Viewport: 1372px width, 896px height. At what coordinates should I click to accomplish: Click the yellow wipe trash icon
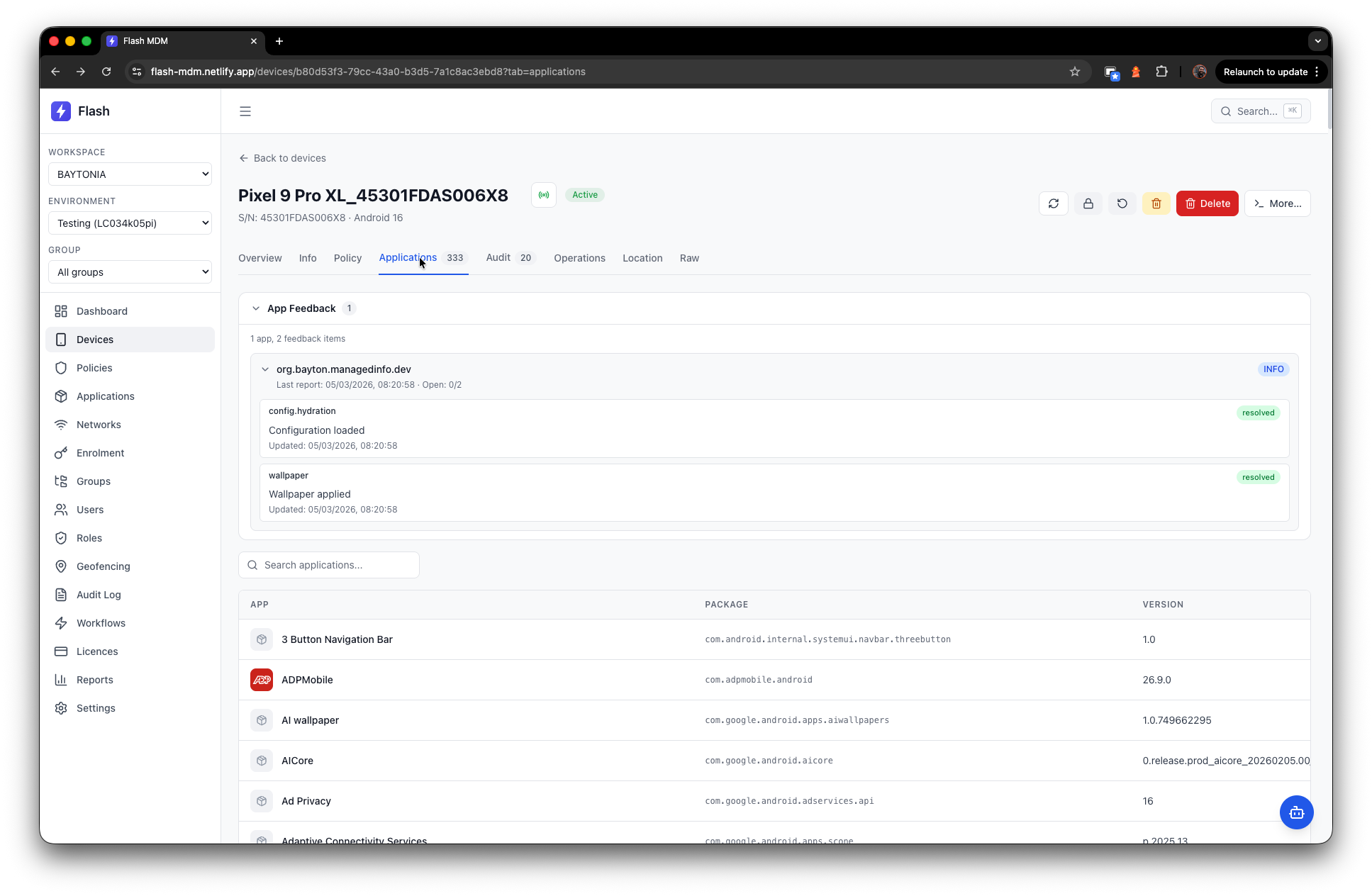pyautogui.click(x=1156, y=203)
